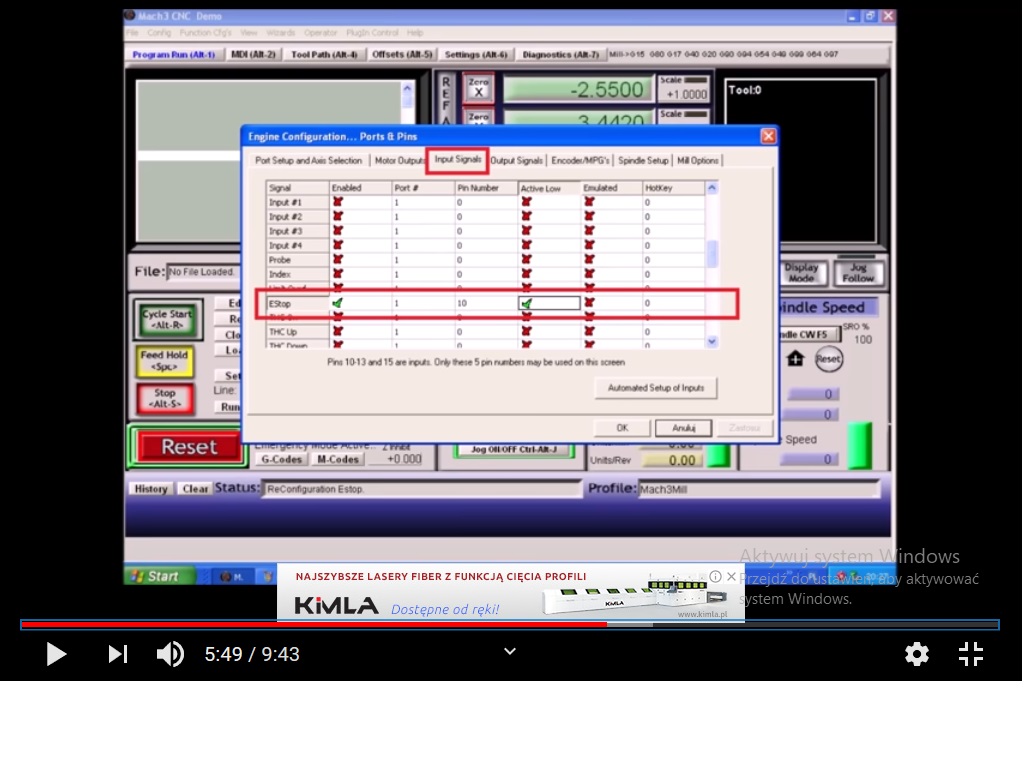Image resolution: width=1024 pixels, height=768 pixels.
Task: Expand the chevron in the video player bar
Action: [510, 651]
